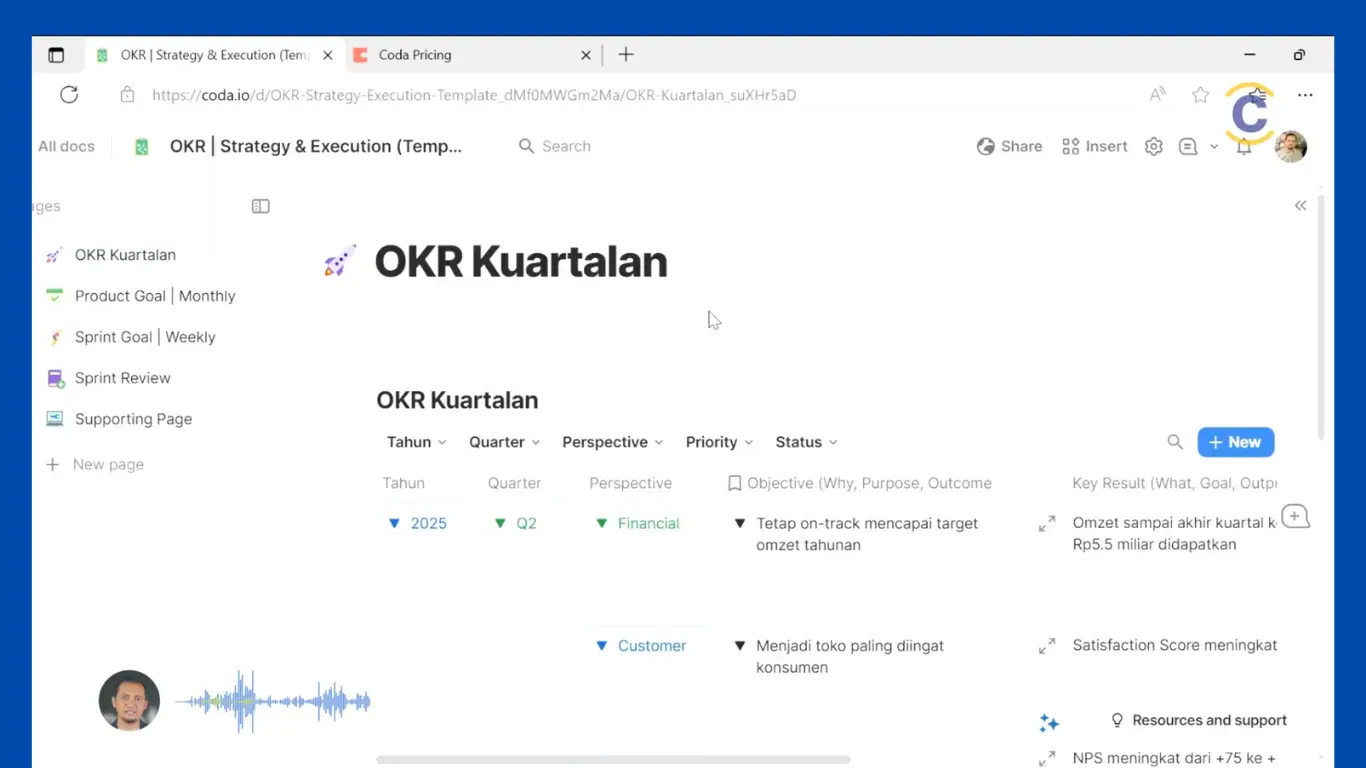Collapse right panel with double chevron
Image resolution: width=1366 pixels, height=768 pixels.
pyautogui.click(x=1300, y=206)
